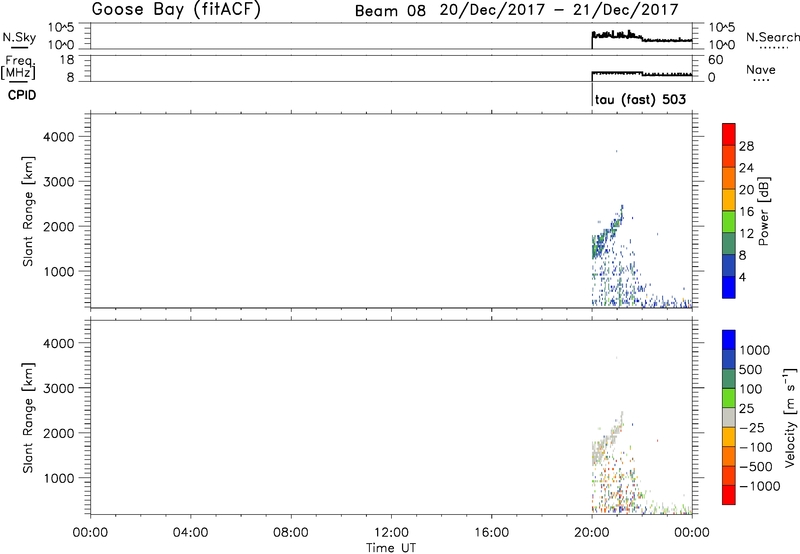Click the 08:00 time axis label
The width and height of the screenshot is (800, 554).
(x=291, y=533)
